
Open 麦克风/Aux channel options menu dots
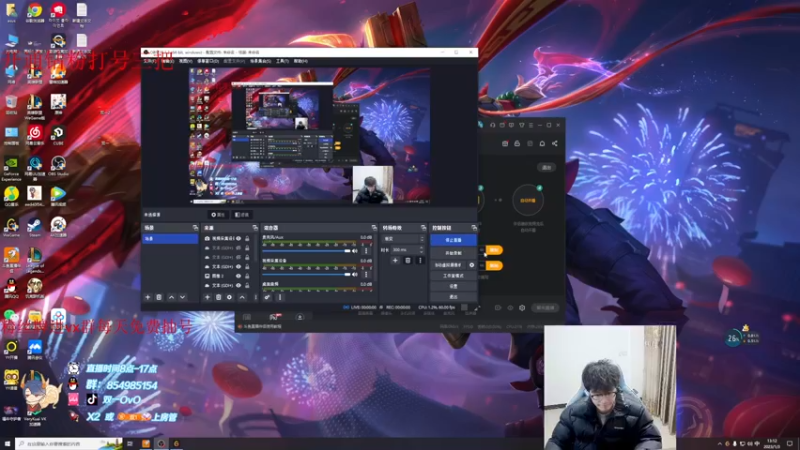(366, 251)
